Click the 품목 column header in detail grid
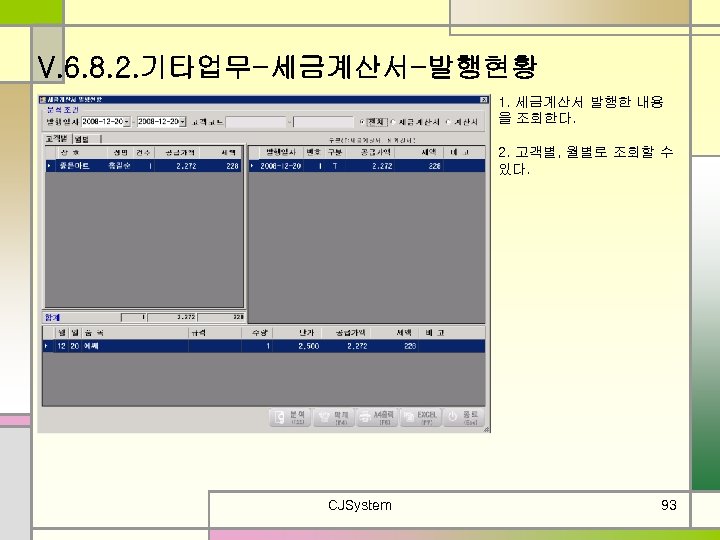 [135, 333]
